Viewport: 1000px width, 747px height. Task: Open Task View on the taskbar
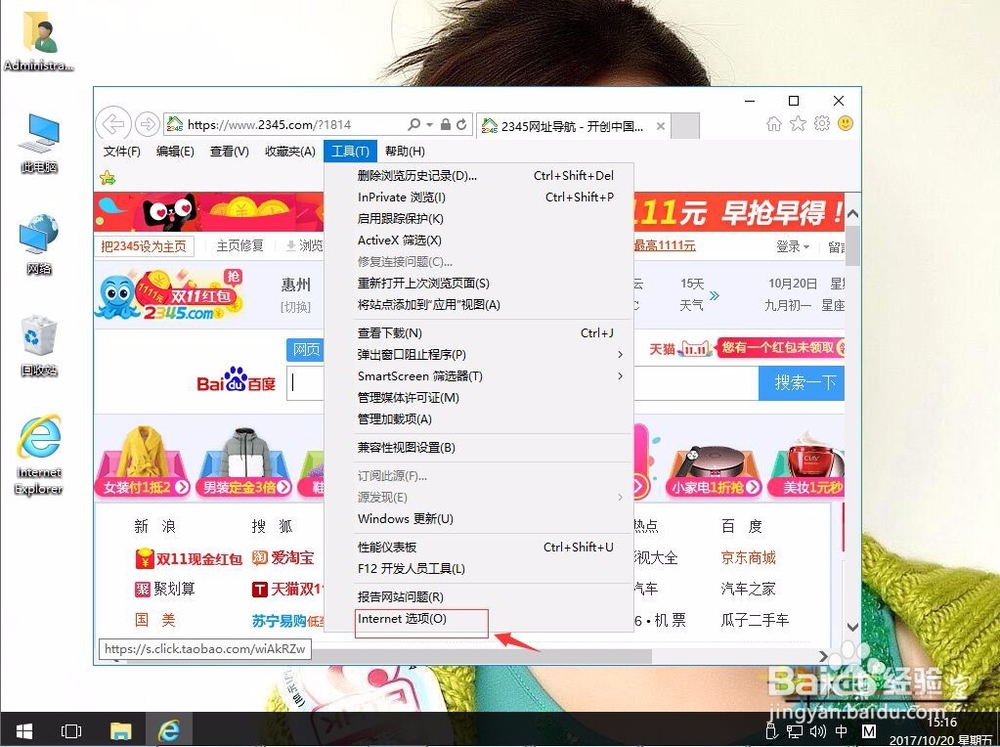click(71, 730)
